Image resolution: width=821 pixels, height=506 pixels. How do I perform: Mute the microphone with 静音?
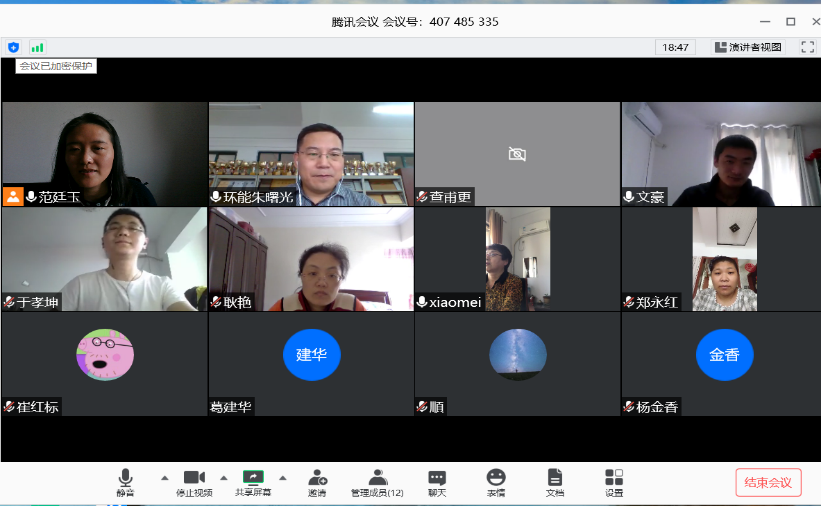point(125,482)
